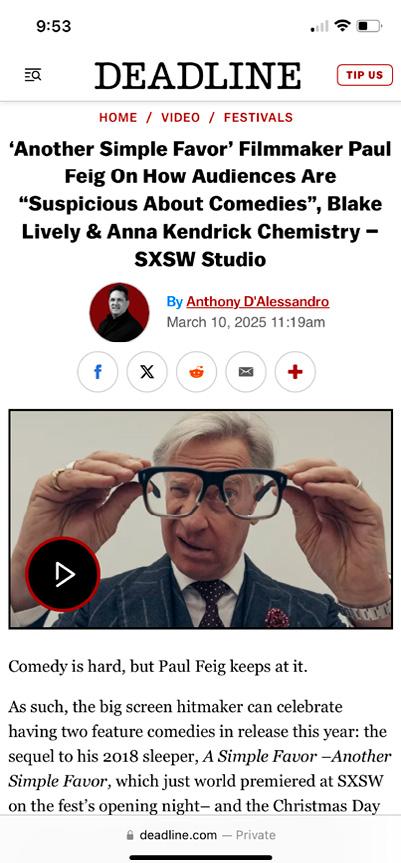Share article on Facebook

(x=97, y=372)
